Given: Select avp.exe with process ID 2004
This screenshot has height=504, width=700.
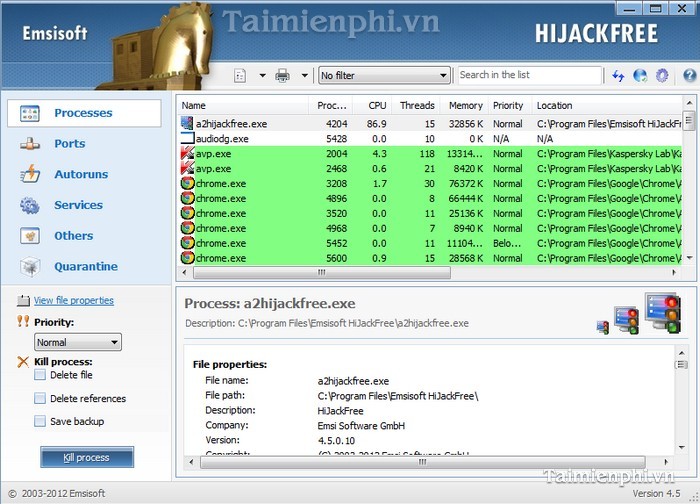Looking at the screenshot, I should click(431, 154).
